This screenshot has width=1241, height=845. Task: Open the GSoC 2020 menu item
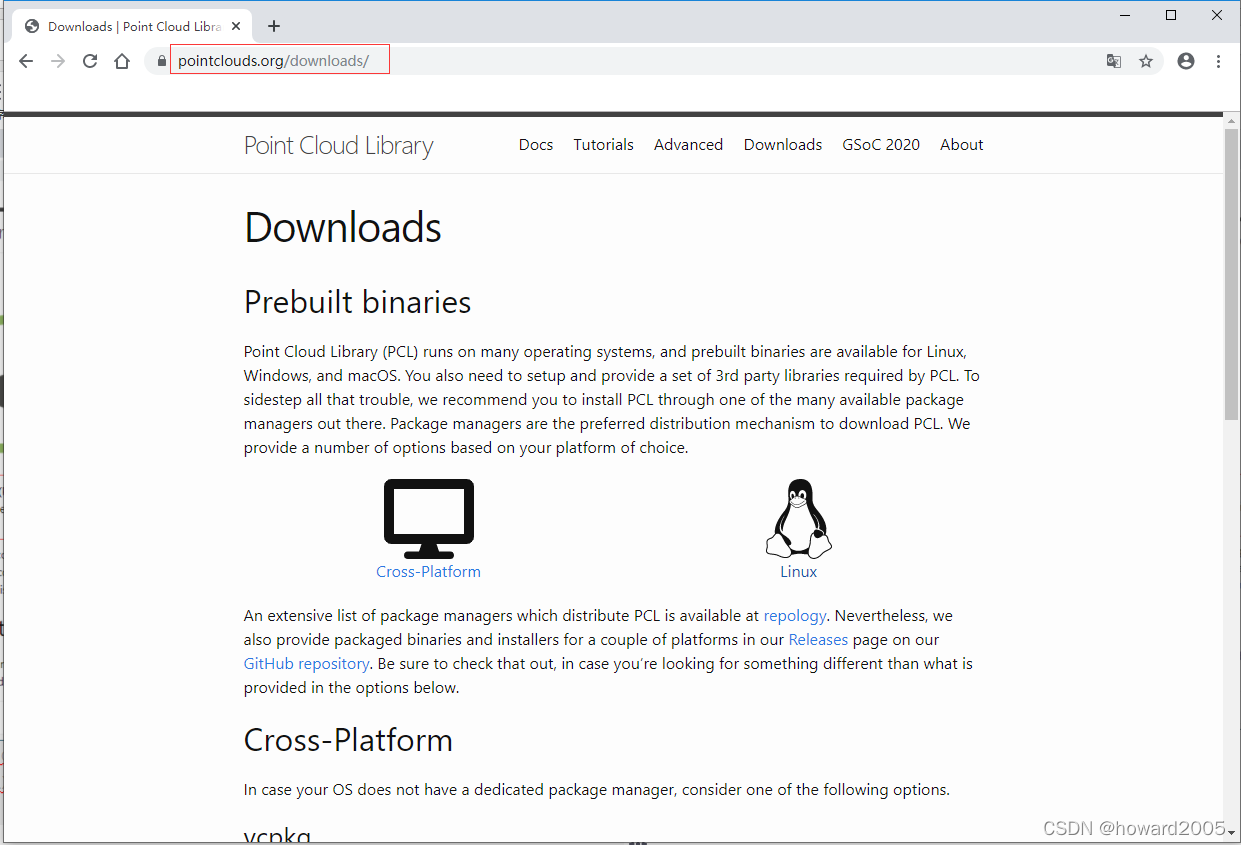881,145
